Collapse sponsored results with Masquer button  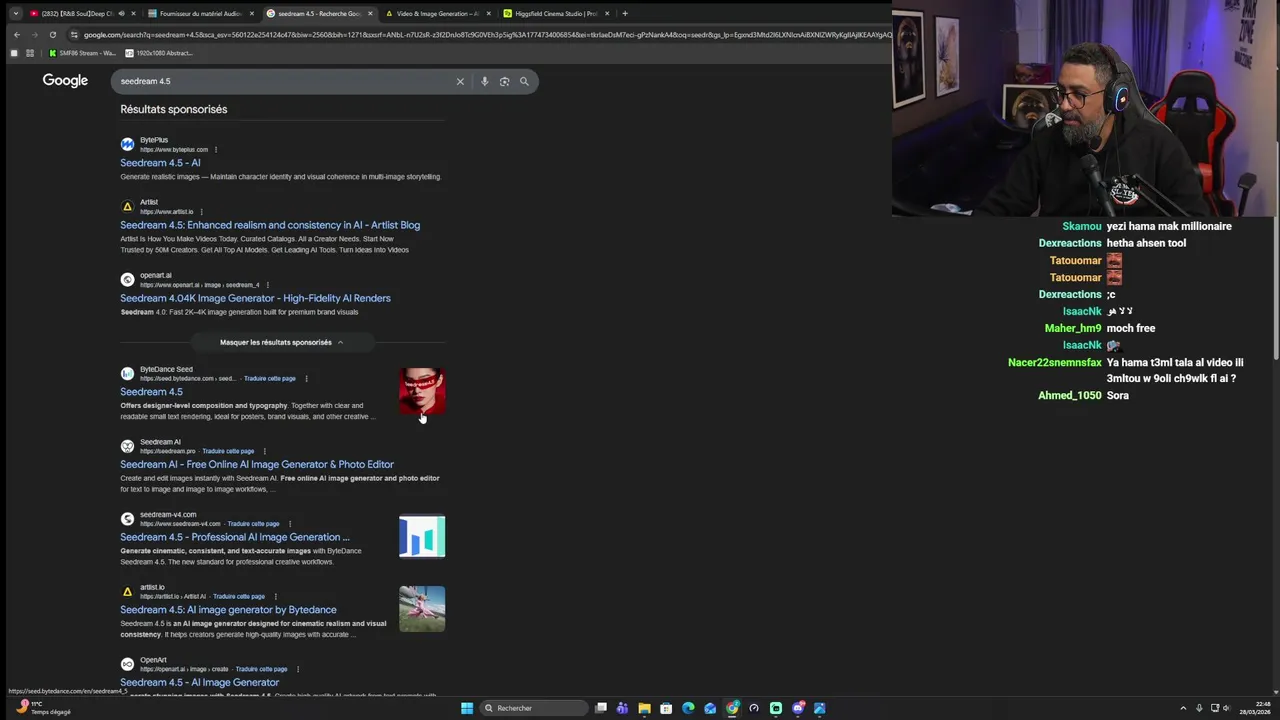coord(281,342)
